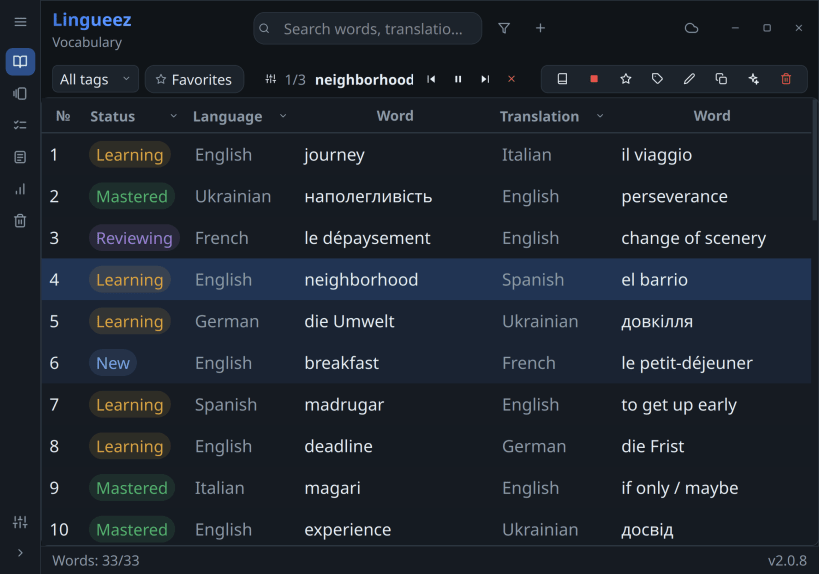Click el barrio translation cell
819x574 pixels.
click(x=654, y=280)
